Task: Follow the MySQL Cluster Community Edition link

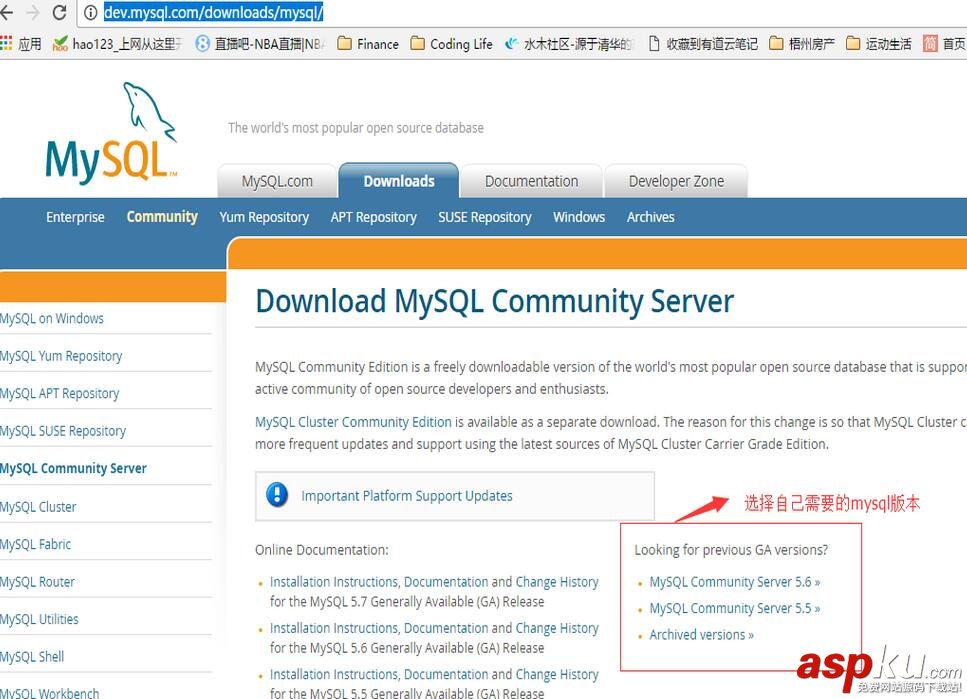Action: pyautogui.click(x=353, y=422)
